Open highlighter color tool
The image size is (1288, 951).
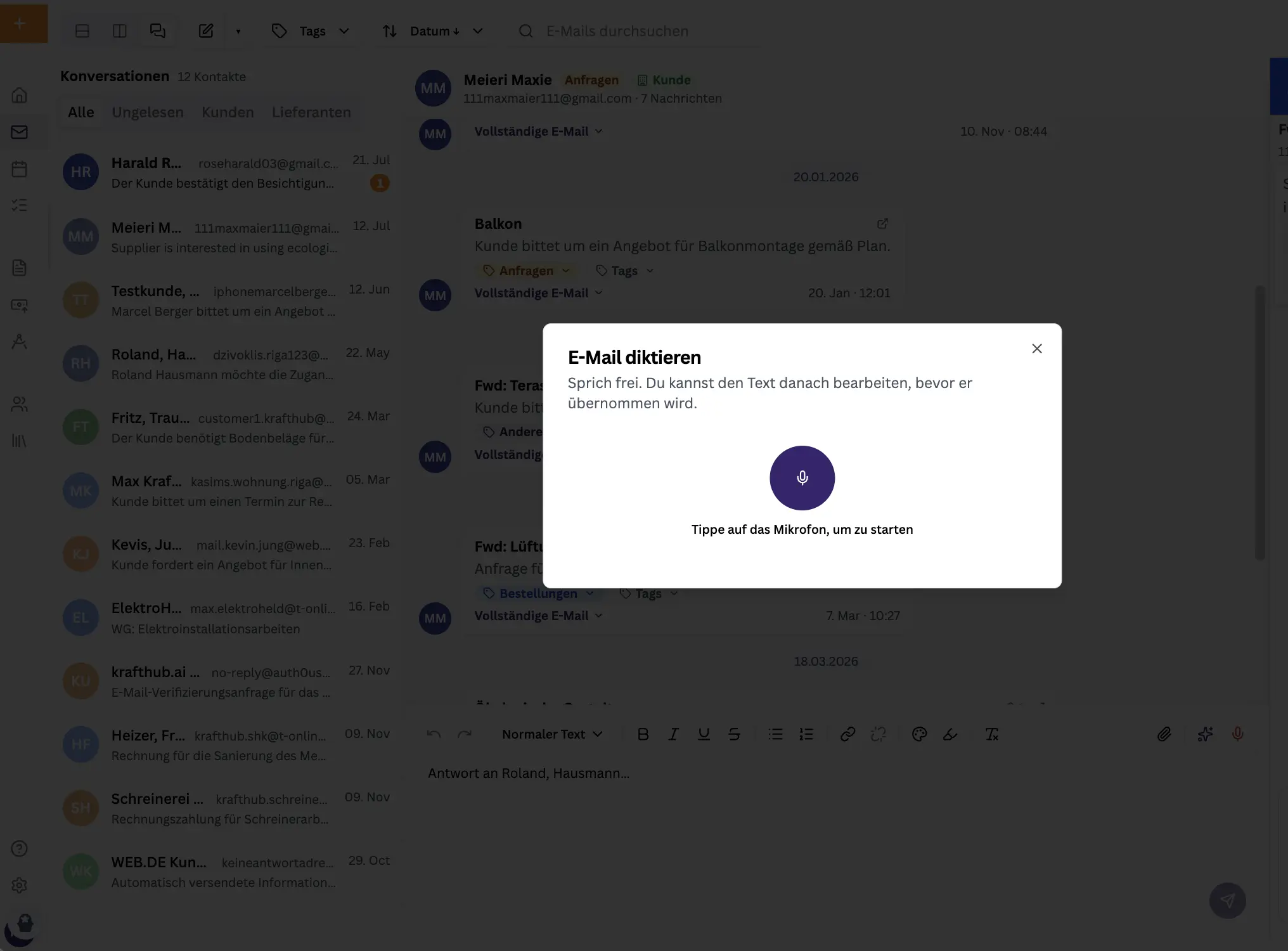pyautogui.click(x=950, y=734)
